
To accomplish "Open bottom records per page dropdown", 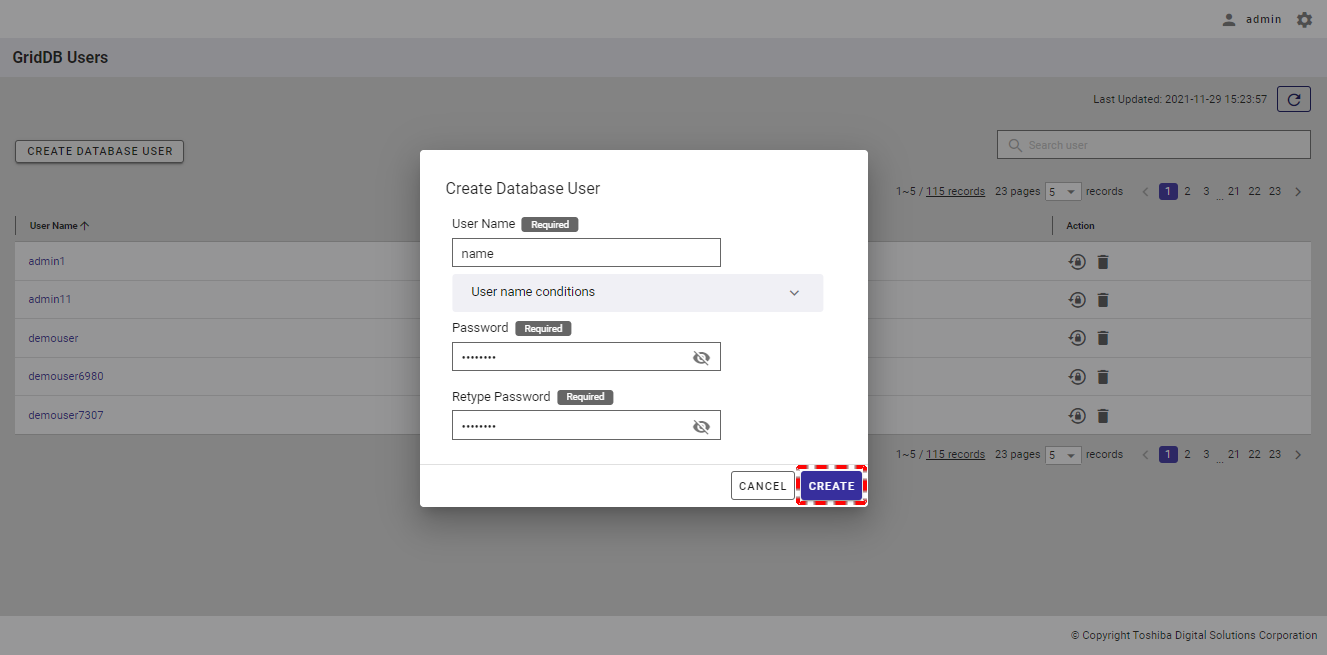I will click(1062, 455).
